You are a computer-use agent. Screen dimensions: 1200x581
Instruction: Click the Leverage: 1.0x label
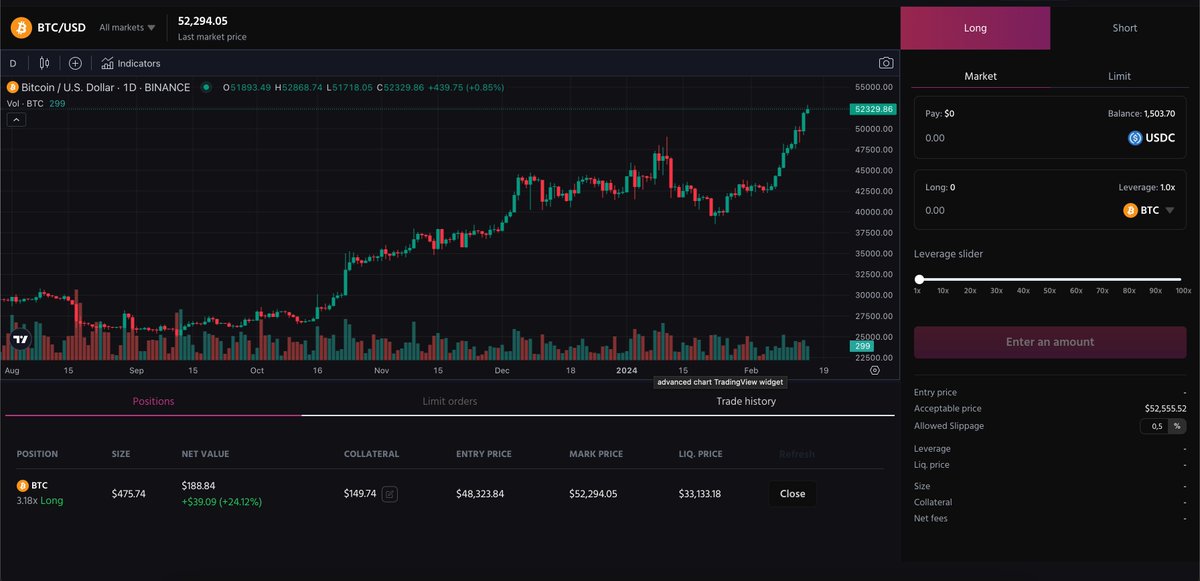pyautogui.click(x=1146, y=187)
